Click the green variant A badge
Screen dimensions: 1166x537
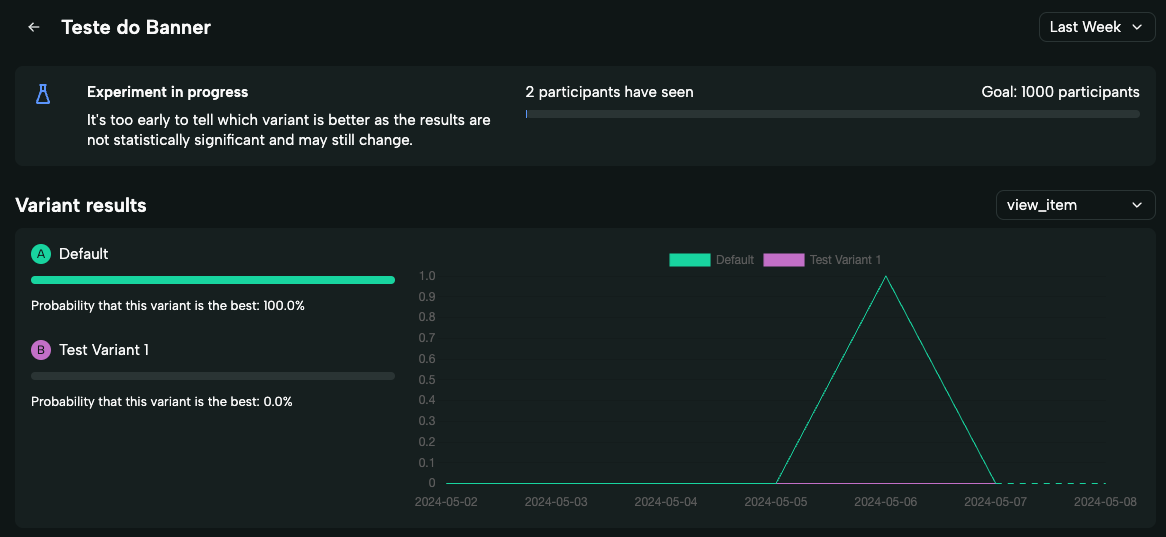coord(41,254)
